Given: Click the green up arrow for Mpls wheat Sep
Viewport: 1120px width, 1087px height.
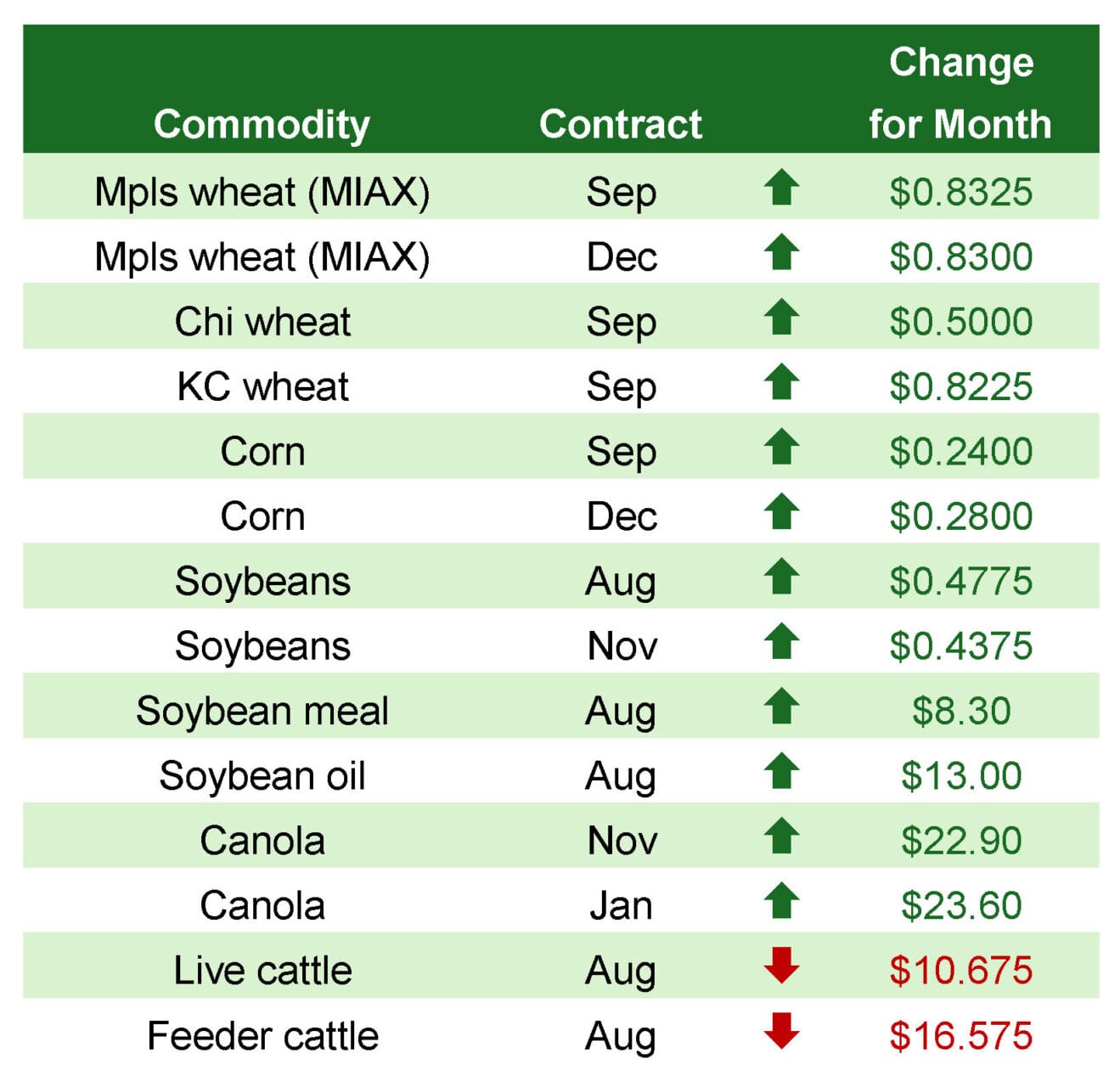Looking at the screenshot, I should pyautogui.click(x=781, y=188).
